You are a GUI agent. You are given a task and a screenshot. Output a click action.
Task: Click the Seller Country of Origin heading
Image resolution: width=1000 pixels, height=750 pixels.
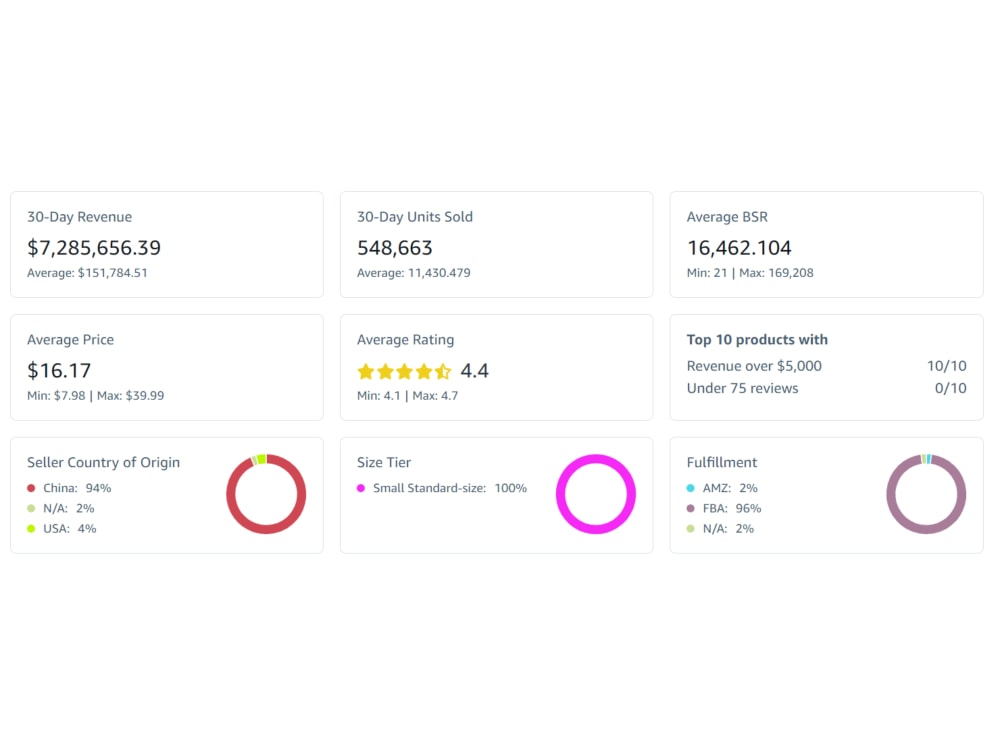click(x=103, y=462)
